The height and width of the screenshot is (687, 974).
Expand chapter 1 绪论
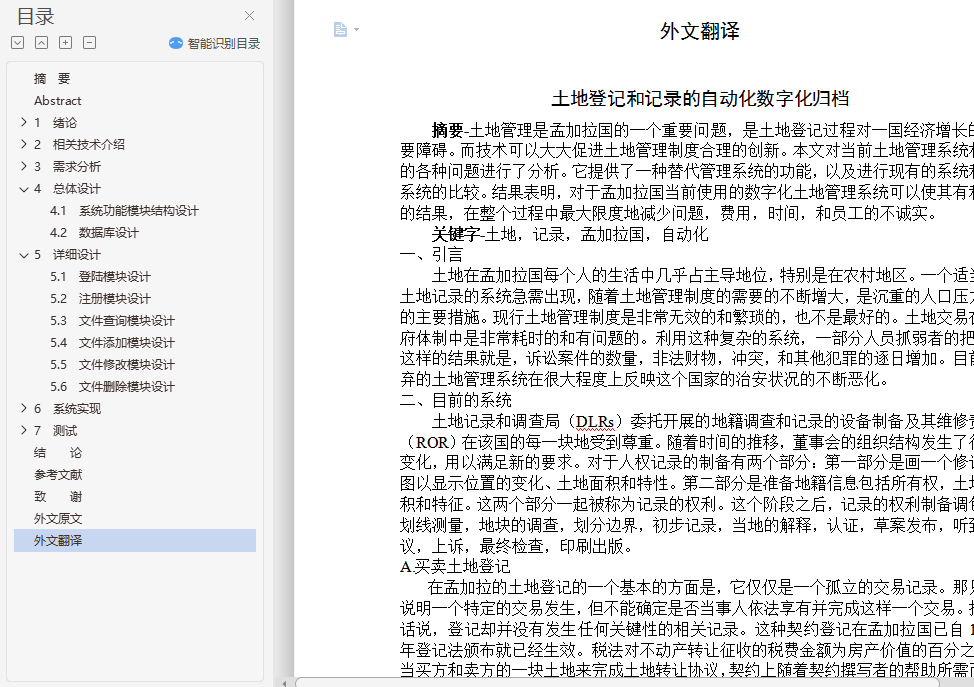(x=24, y=122)
